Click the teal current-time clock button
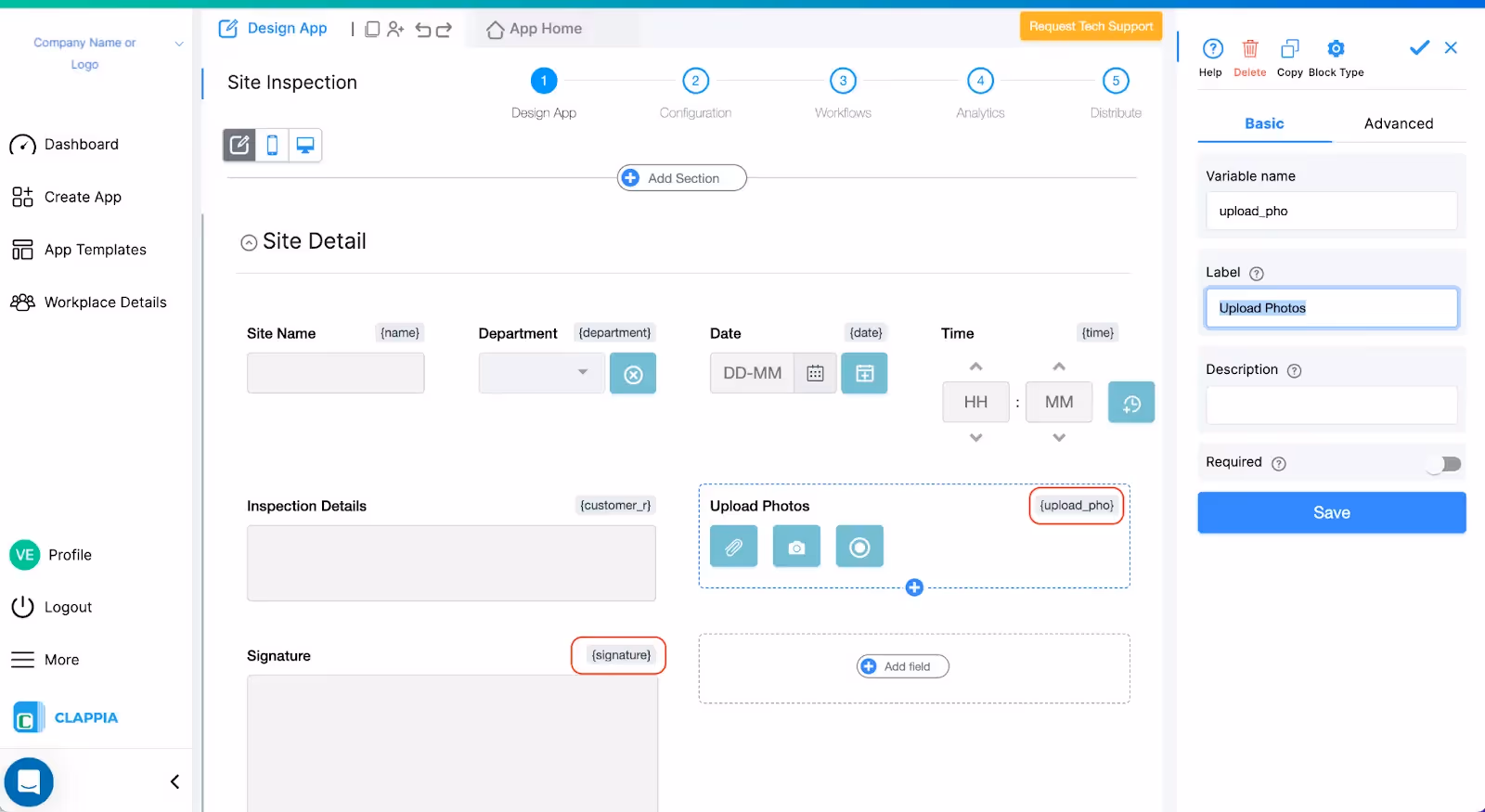The height and width of the screenshot is (812, 1485). [1131, 403]
